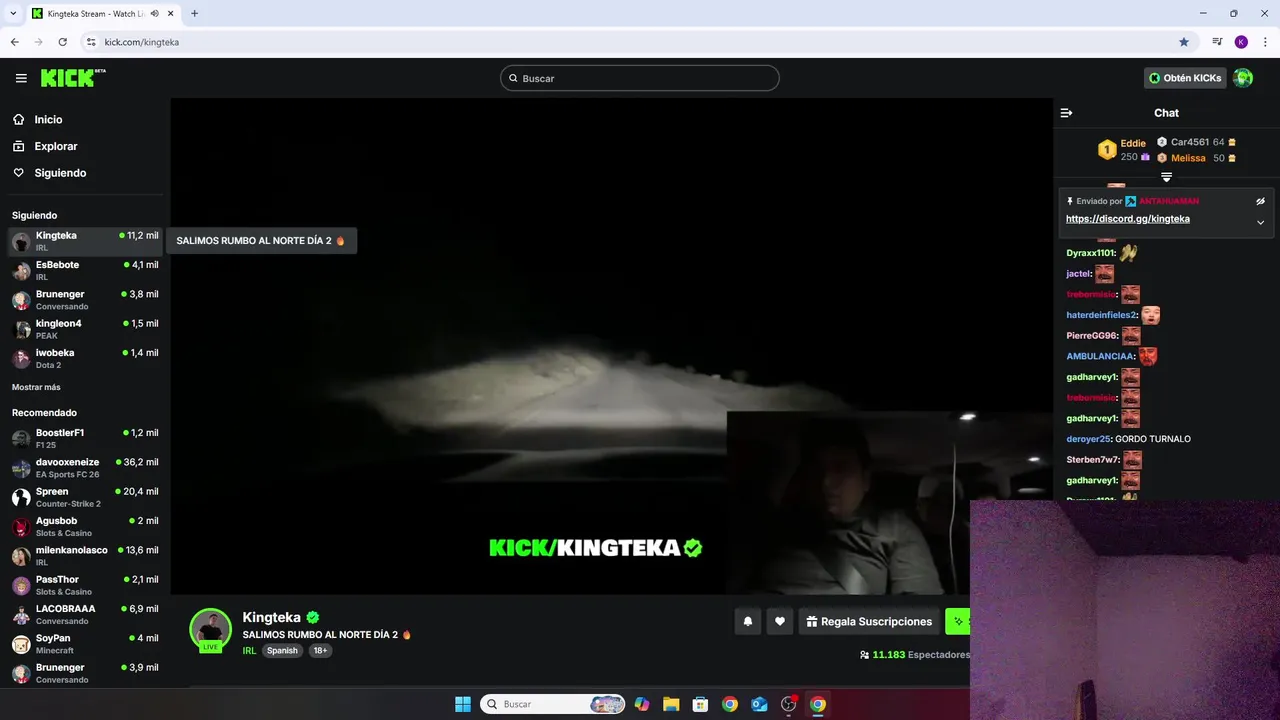Click the address bar URL kick.com/kingteka
This screenshot has width=1280, height=720.
(142, 42)
